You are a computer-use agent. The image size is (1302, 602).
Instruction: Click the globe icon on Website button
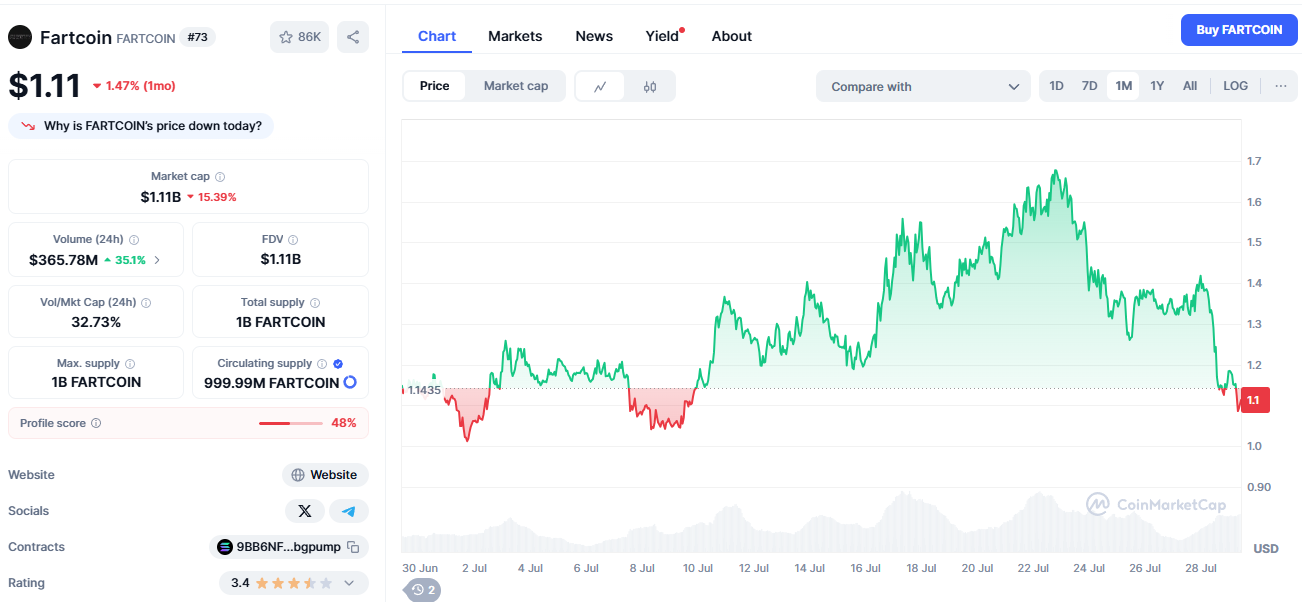297,475
